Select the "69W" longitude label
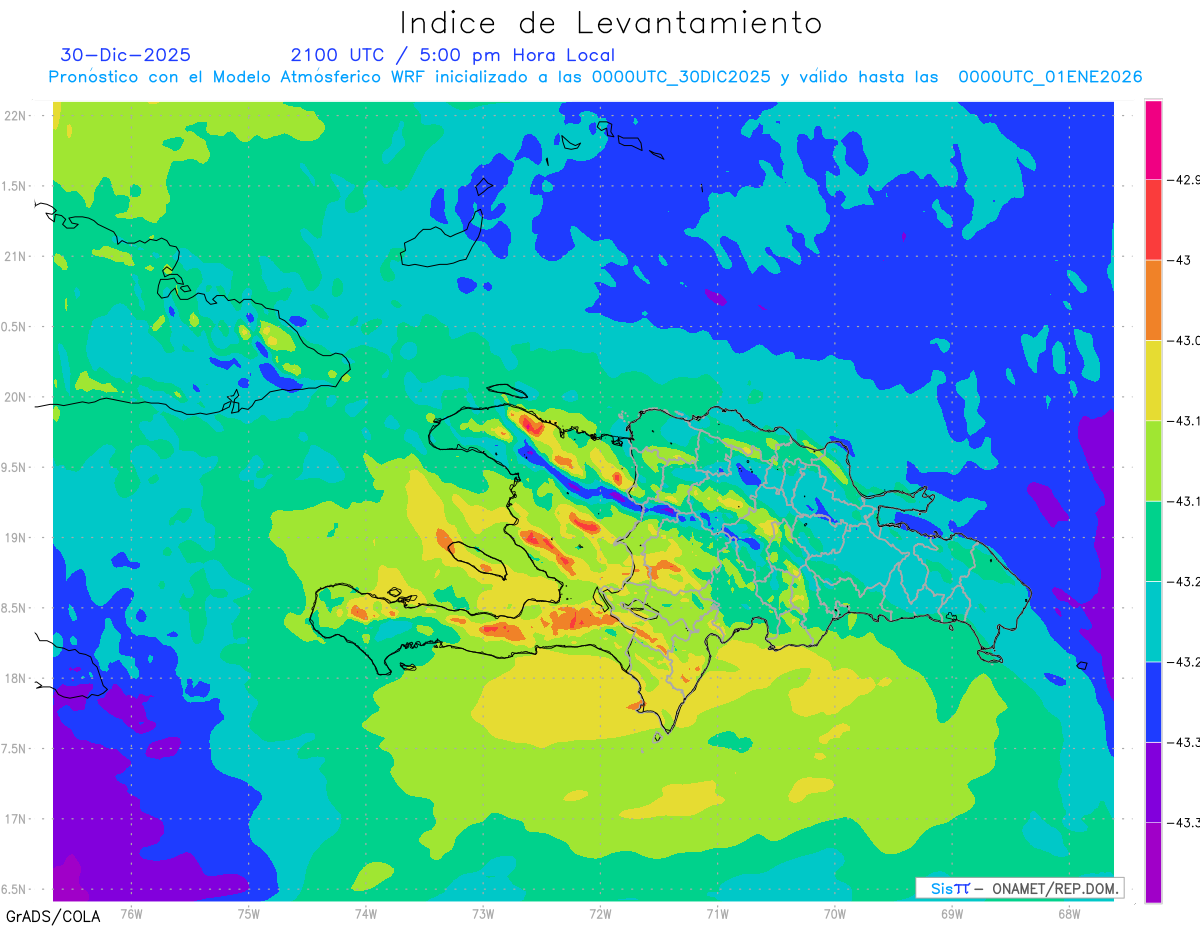The width and height of the screenshot is (1200, 927). [952, 913]
